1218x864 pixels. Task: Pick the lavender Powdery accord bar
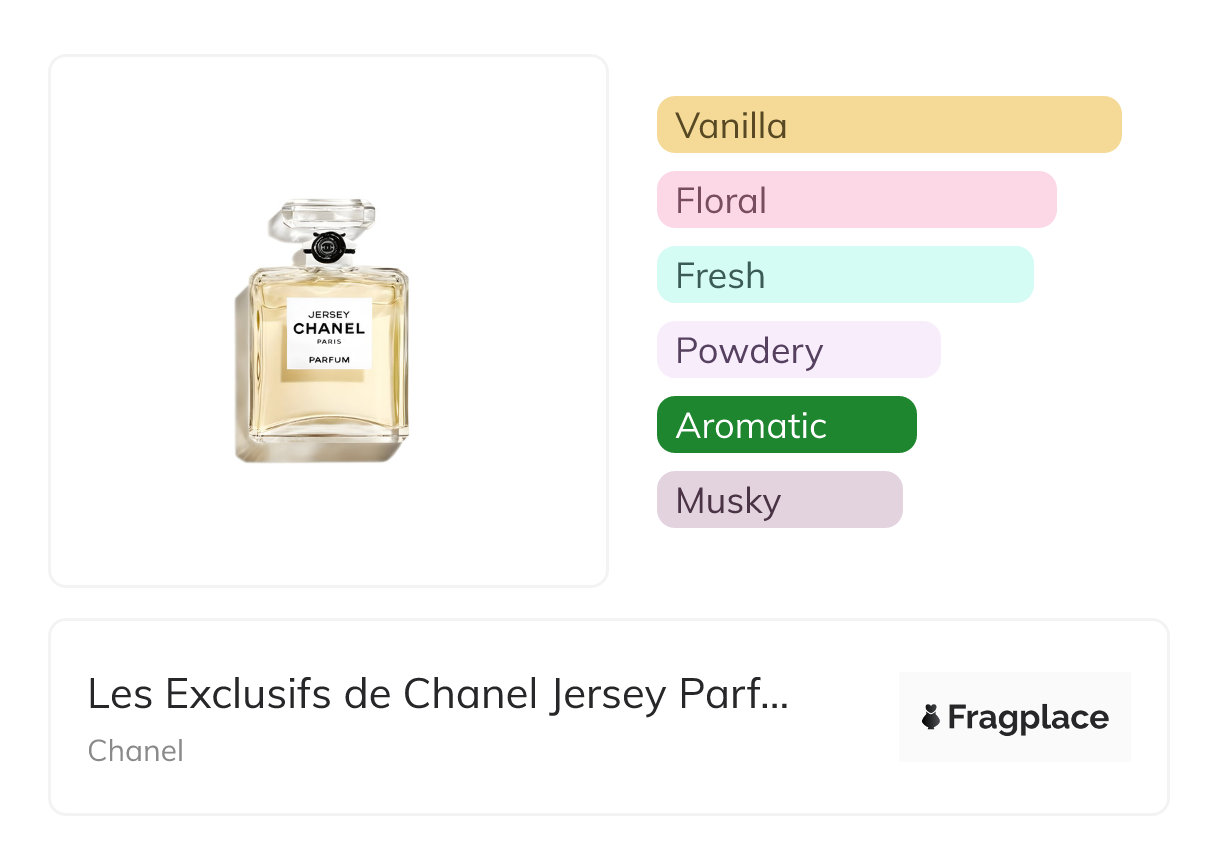798,350
